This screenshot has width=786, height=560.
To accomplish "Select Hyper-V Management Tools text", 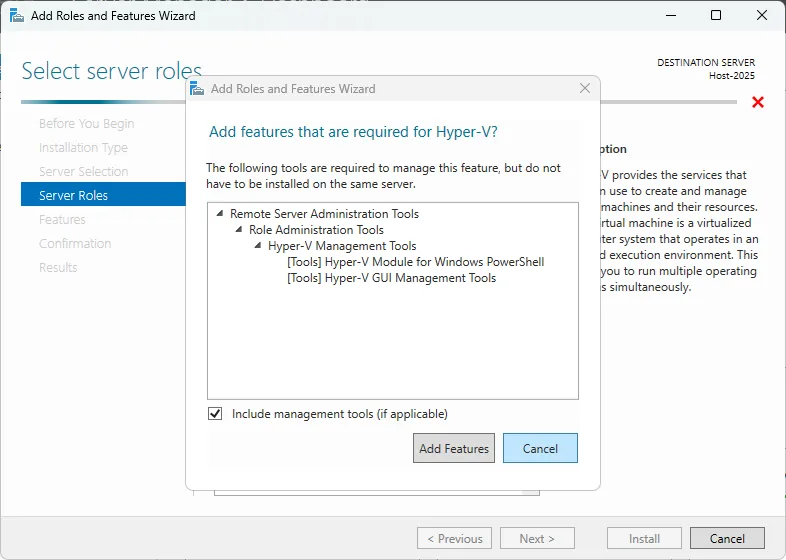I will (x=342, y=246).
